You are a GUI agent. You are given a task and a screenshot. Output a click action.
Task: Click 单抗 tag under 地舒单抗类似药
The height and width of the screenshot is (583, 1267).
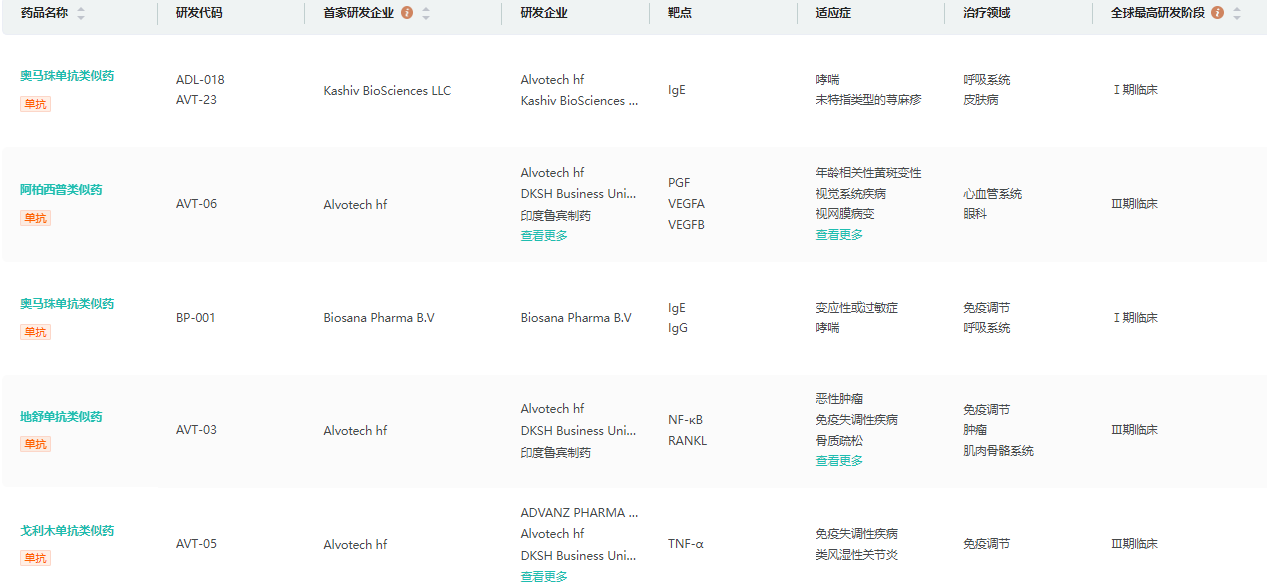pos(35,444)
